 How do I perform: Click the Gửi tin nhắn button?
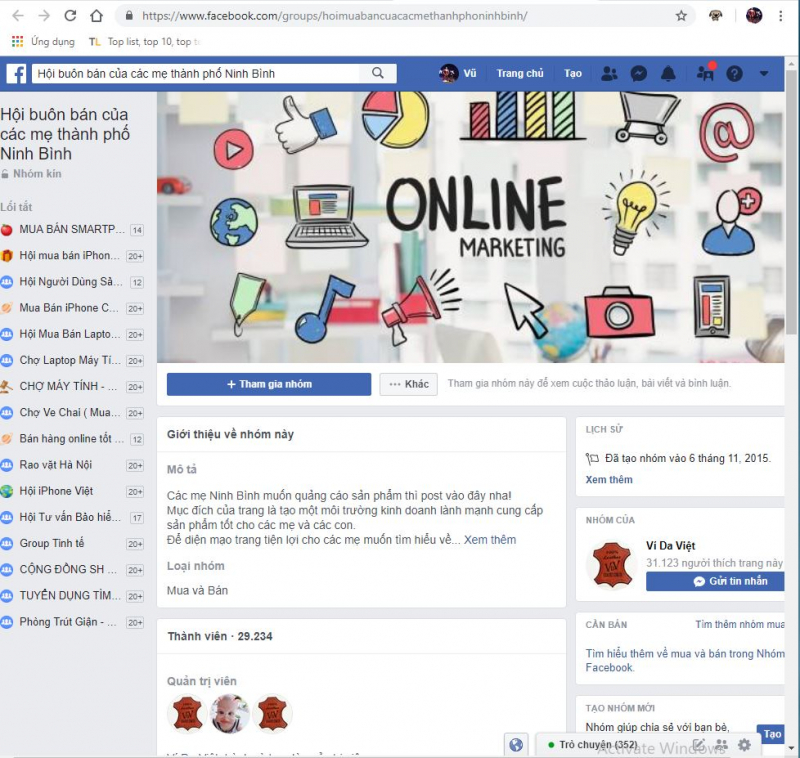pyautogui.click(x=715, y=581)
